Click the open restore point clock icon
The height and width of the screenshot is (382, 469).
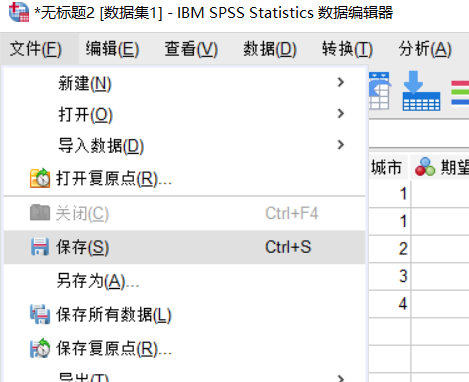tap(40, 178)
